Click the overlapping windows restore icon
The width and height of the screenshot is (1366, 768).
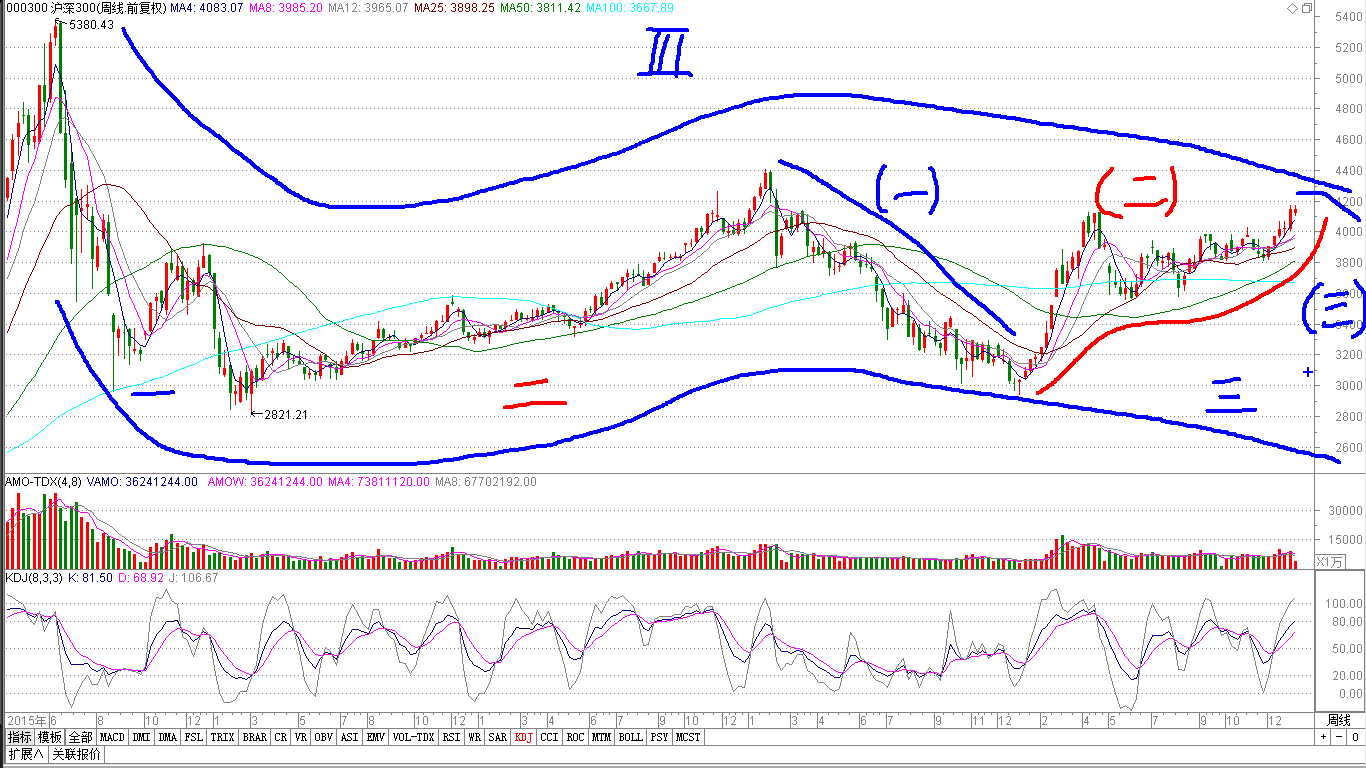pyautogui.click(x=1306, y=8)
